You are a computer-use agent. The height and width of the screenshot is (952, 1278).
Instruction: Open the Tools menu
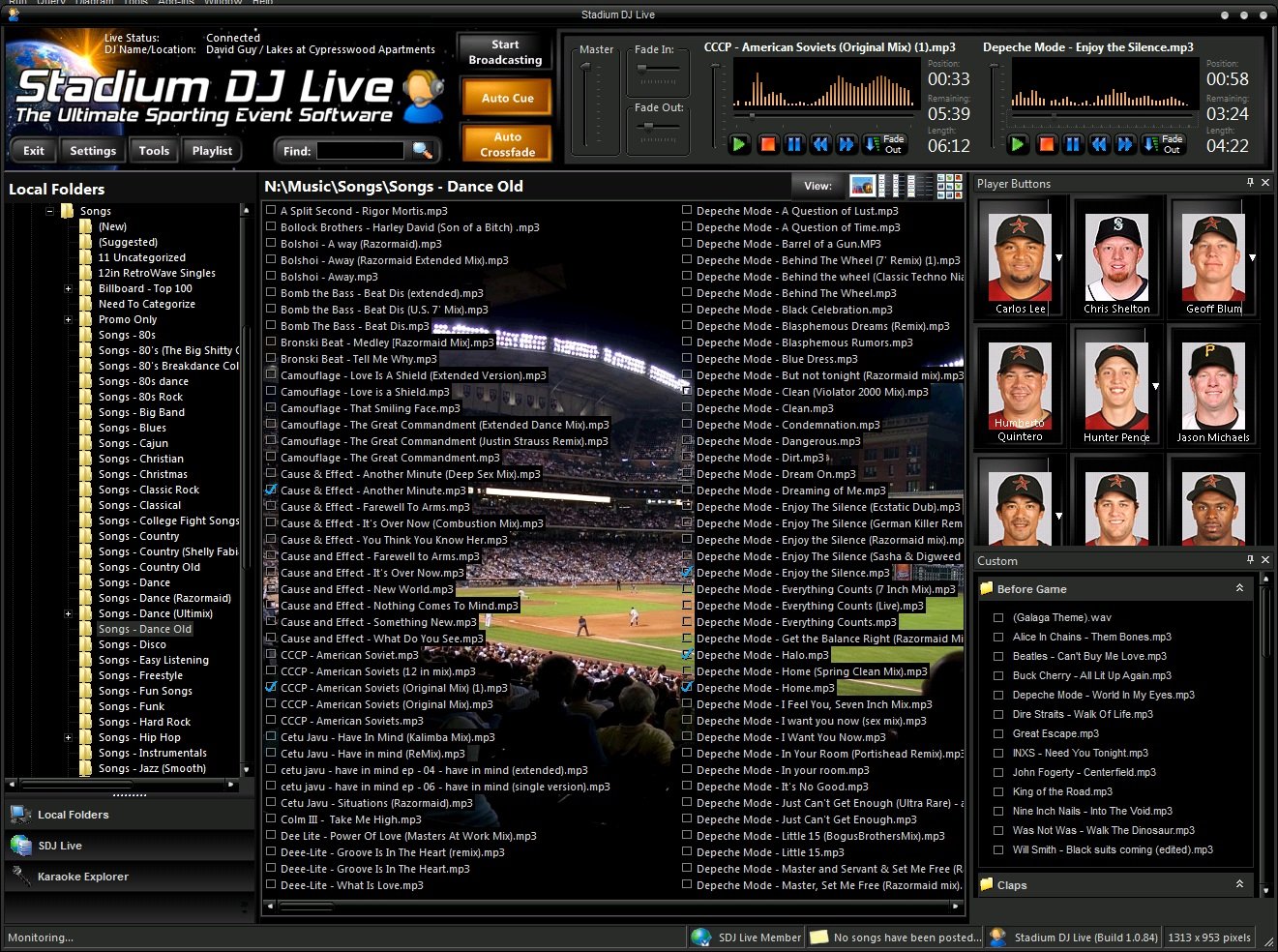pyautogui.click(x=154, y=150)
